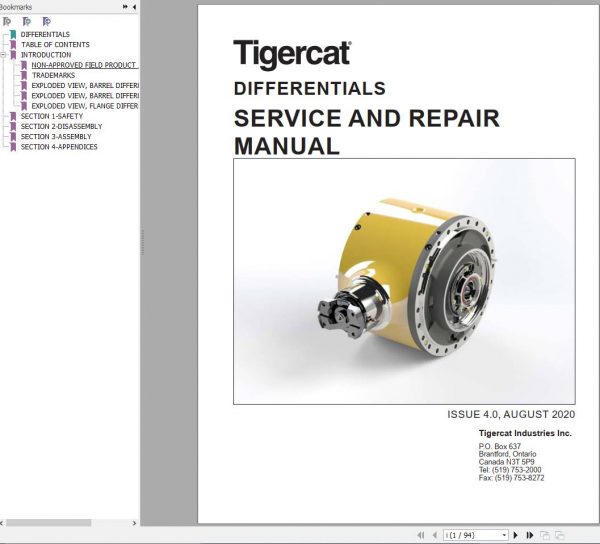The height and width of the screenshot is (544, 600).
Task: Open the NON-APPROVED FIELD PRODUCT bookmark
Action: [85, 65]
